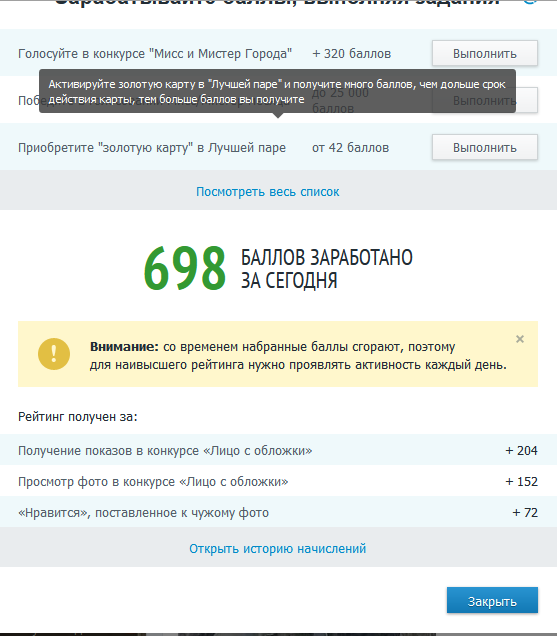
Task: Open the link Посмотреть весь список
Action: (x=268, y=191)
